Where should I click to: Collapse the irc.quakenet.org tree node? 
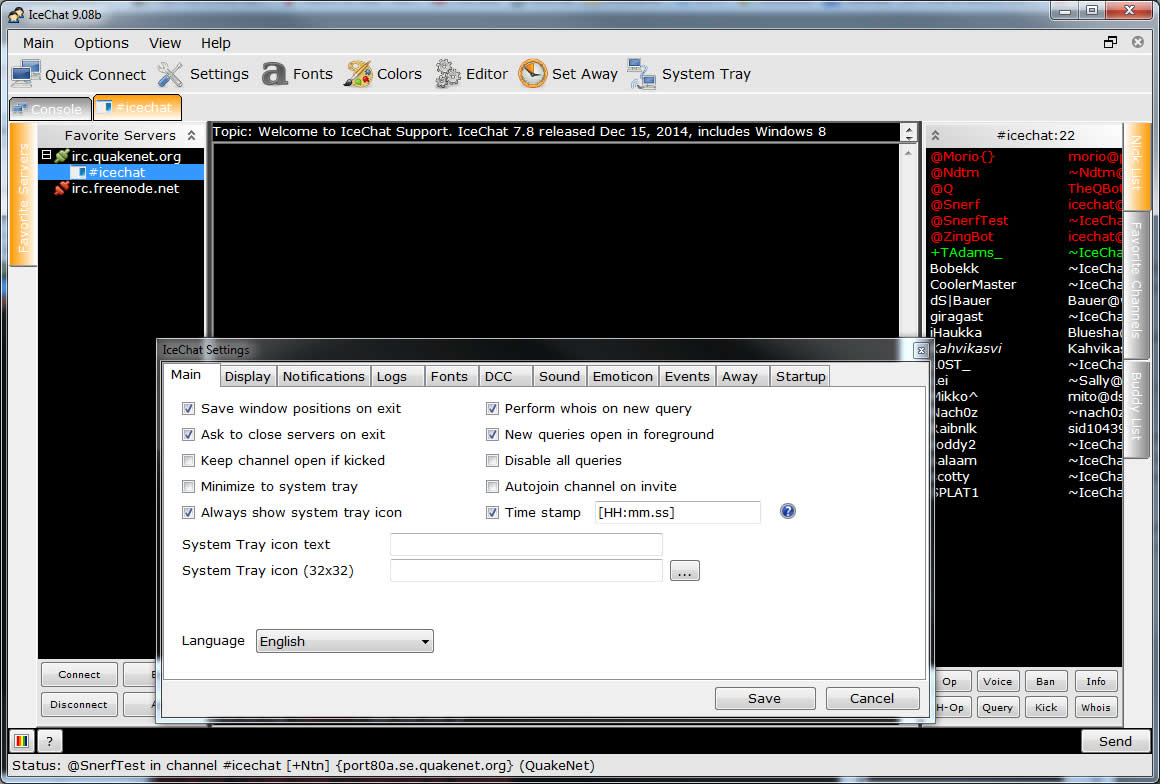46,155
